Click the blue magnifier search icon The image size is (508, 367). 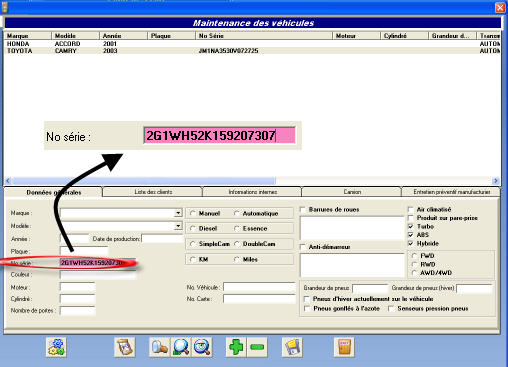point(181,347)
